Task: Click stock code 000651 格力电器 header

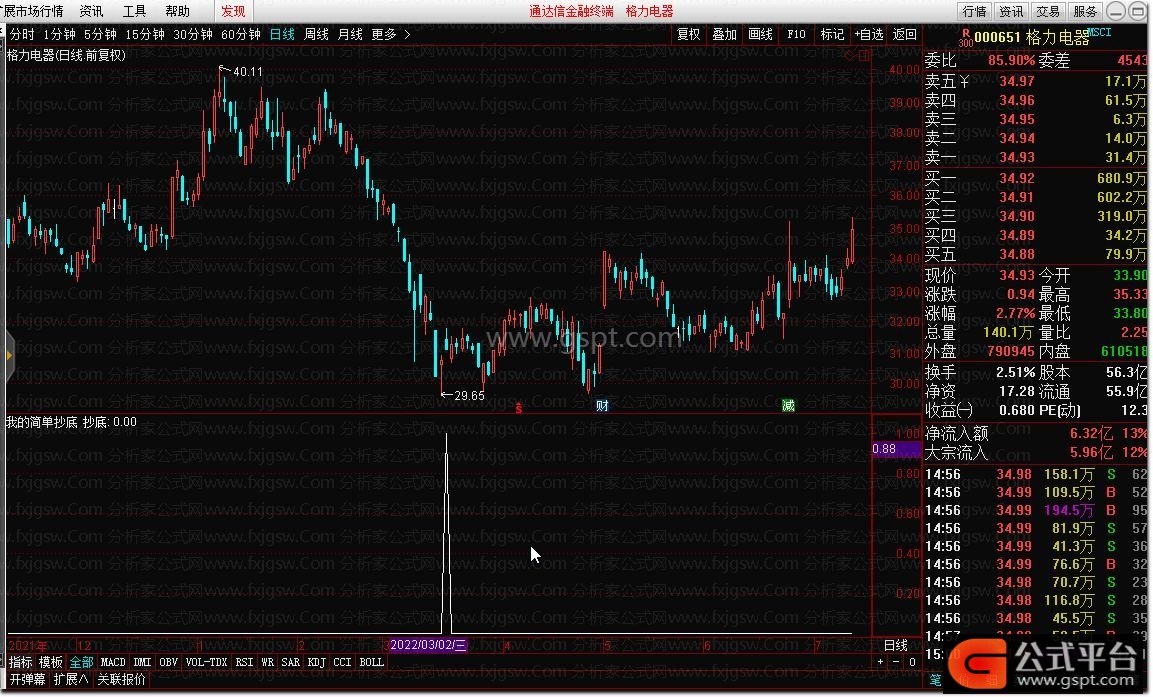Action: tap(1032, 37)
